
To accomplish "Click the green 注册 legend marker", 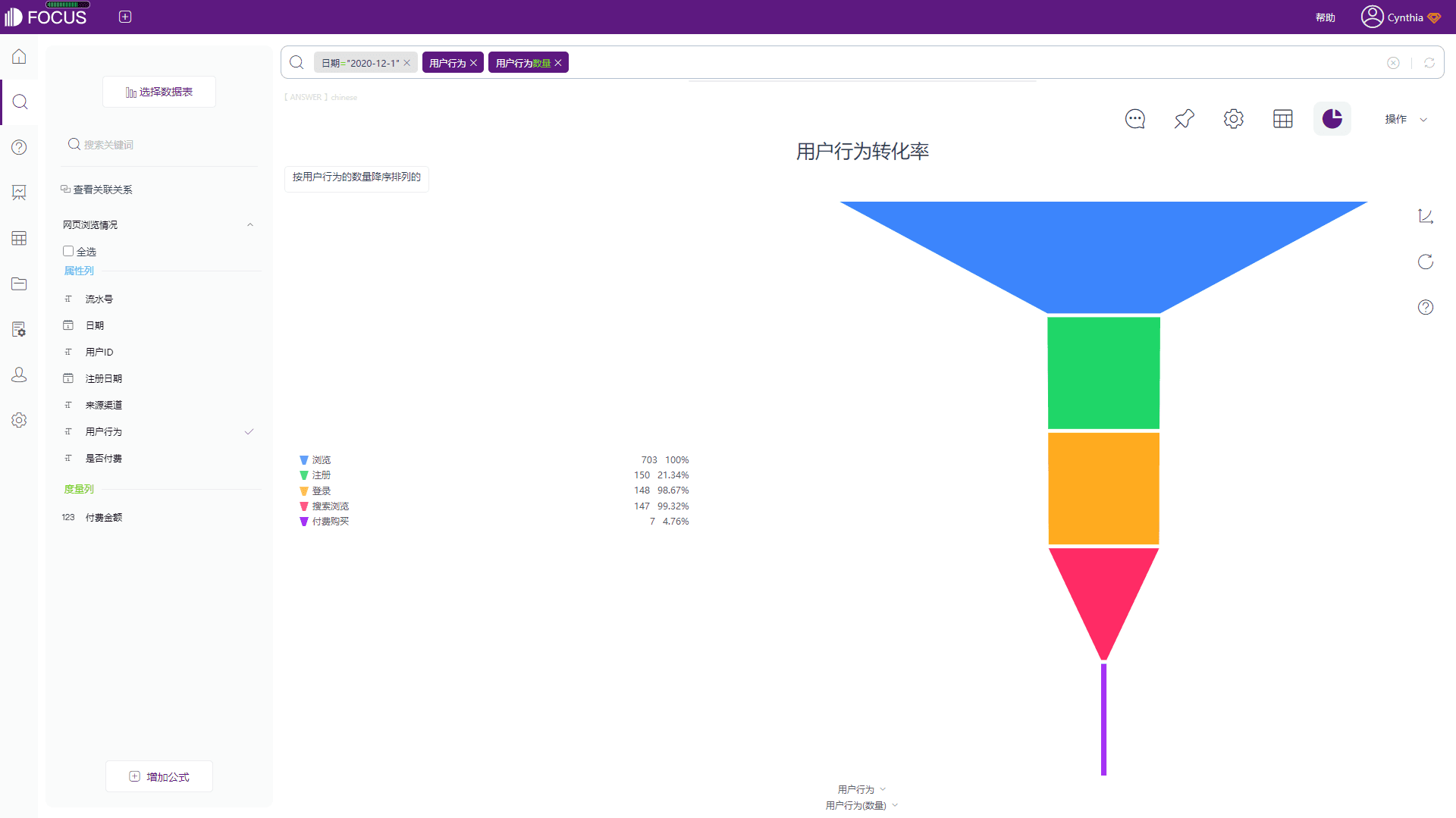I will click(304, 475).
